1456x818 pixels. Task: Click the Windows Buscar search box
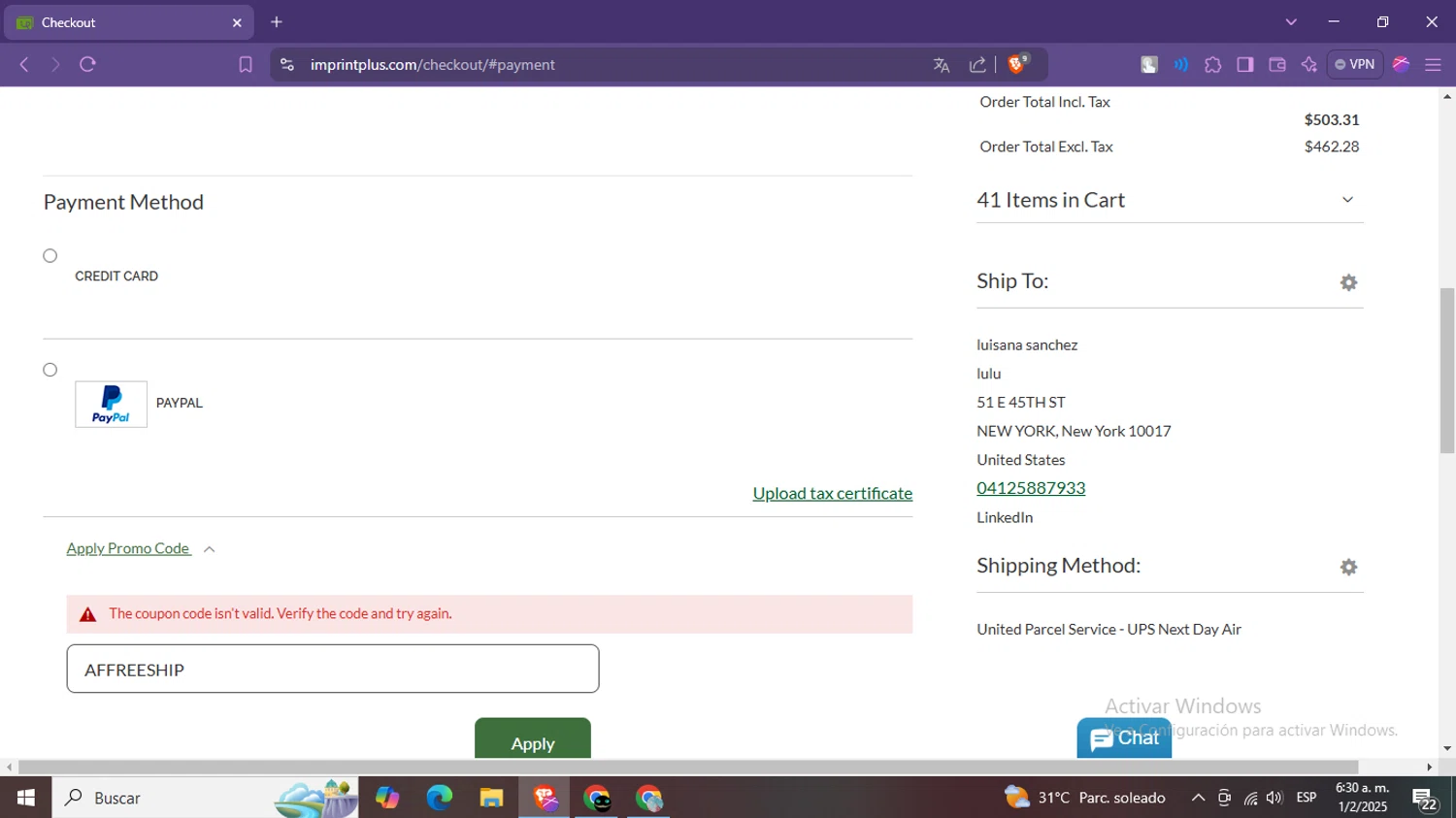click(204, 798)
